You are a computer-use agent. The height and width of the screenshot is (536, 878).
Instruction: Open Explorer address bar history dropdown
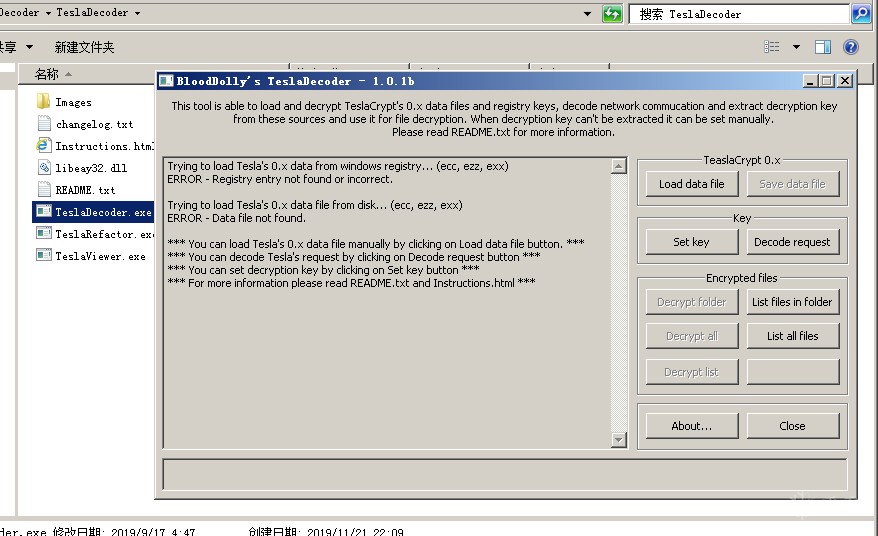(587, 13)
